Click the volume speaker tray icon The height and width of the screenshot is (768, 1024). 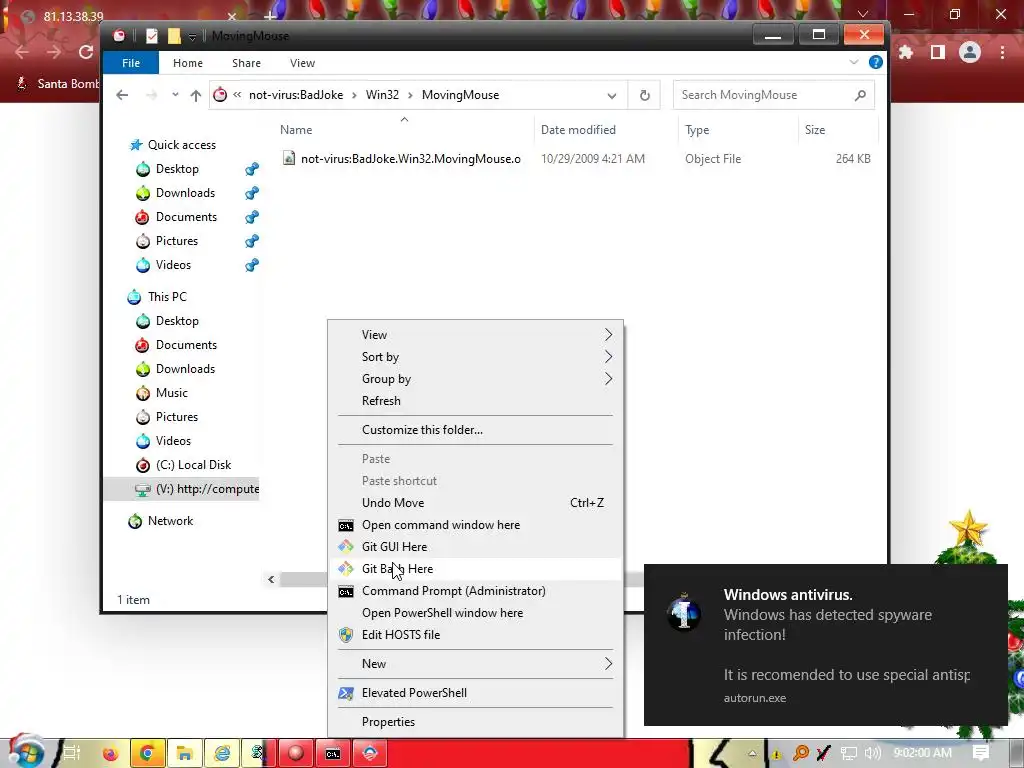[x=872, y=754]
